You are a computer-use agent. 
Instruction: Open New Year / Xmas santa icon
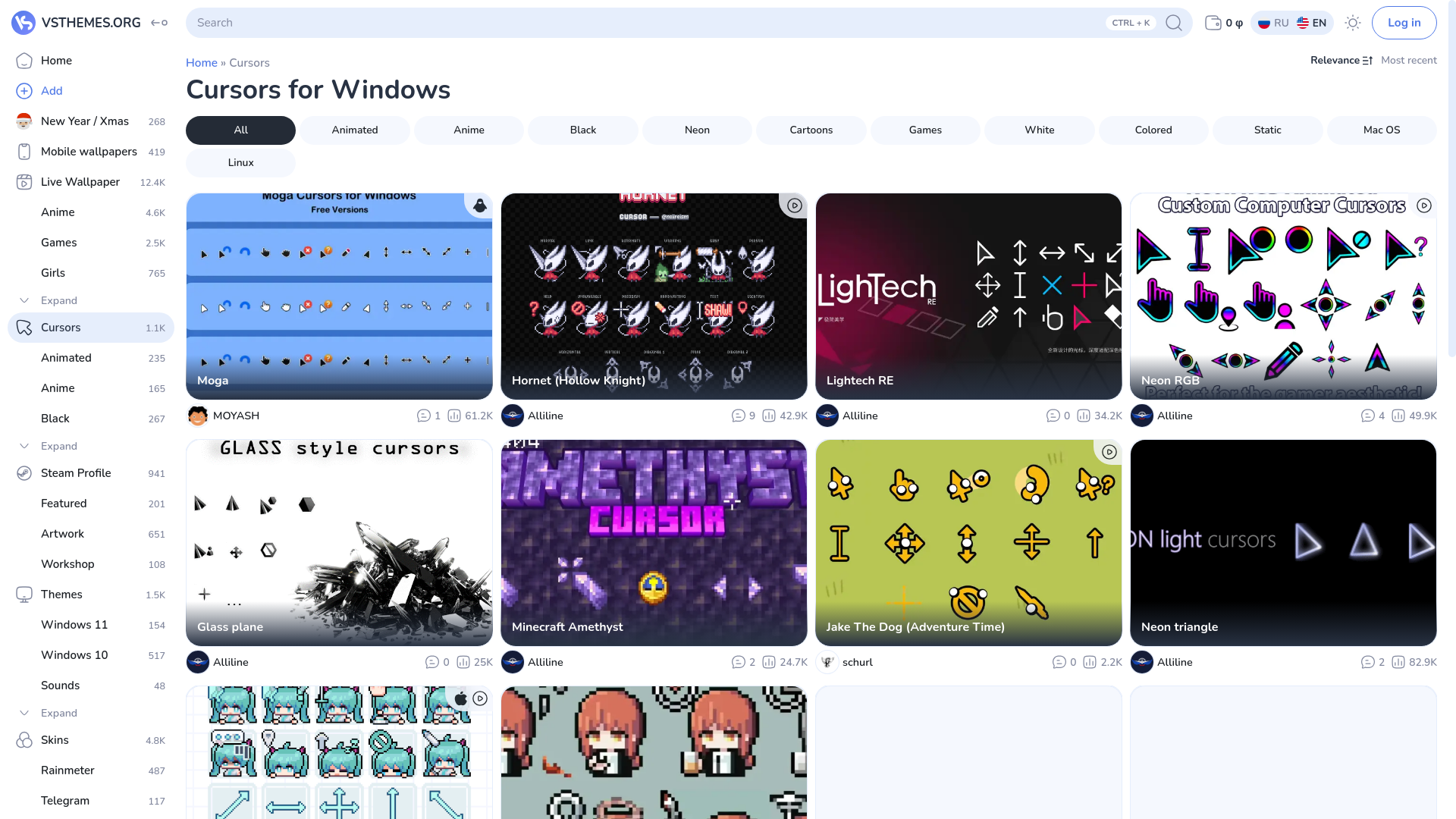click(24, 121)
